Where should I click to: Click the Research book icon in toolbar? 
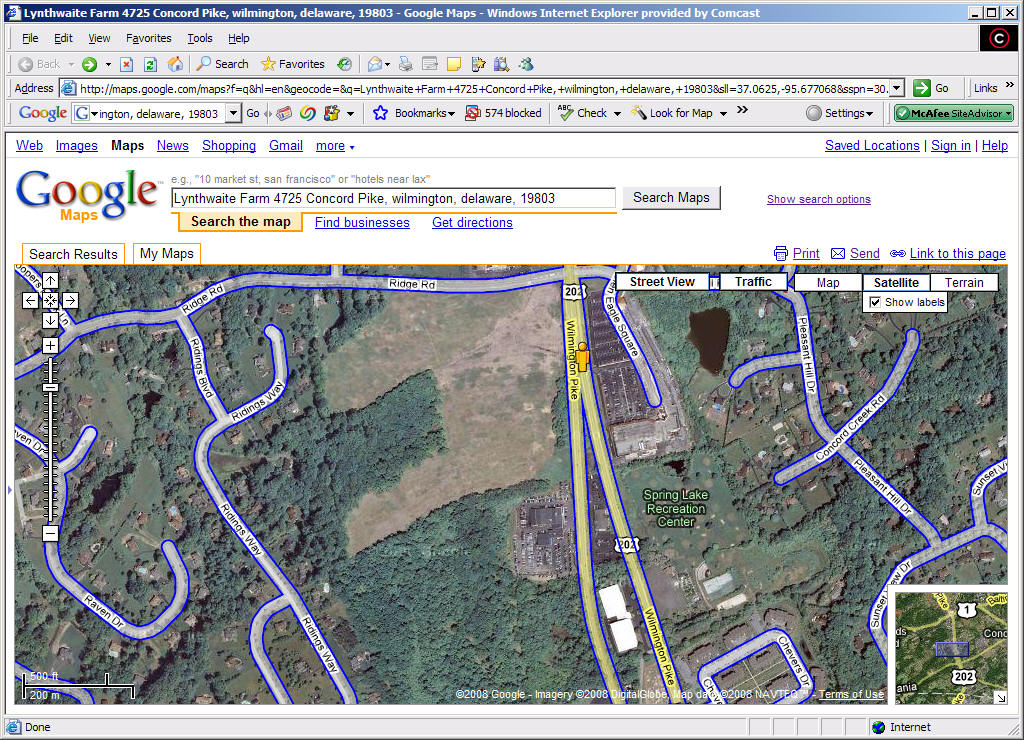point(502,64)
